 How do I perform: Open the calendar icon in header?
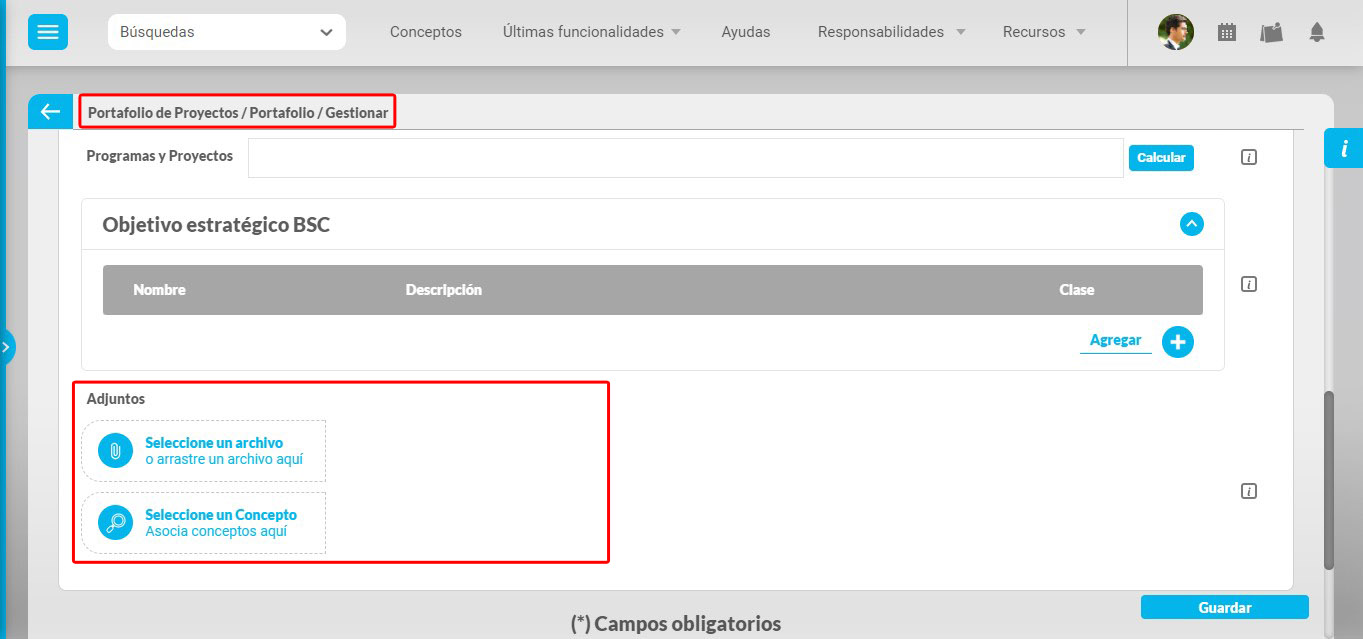1226,32
